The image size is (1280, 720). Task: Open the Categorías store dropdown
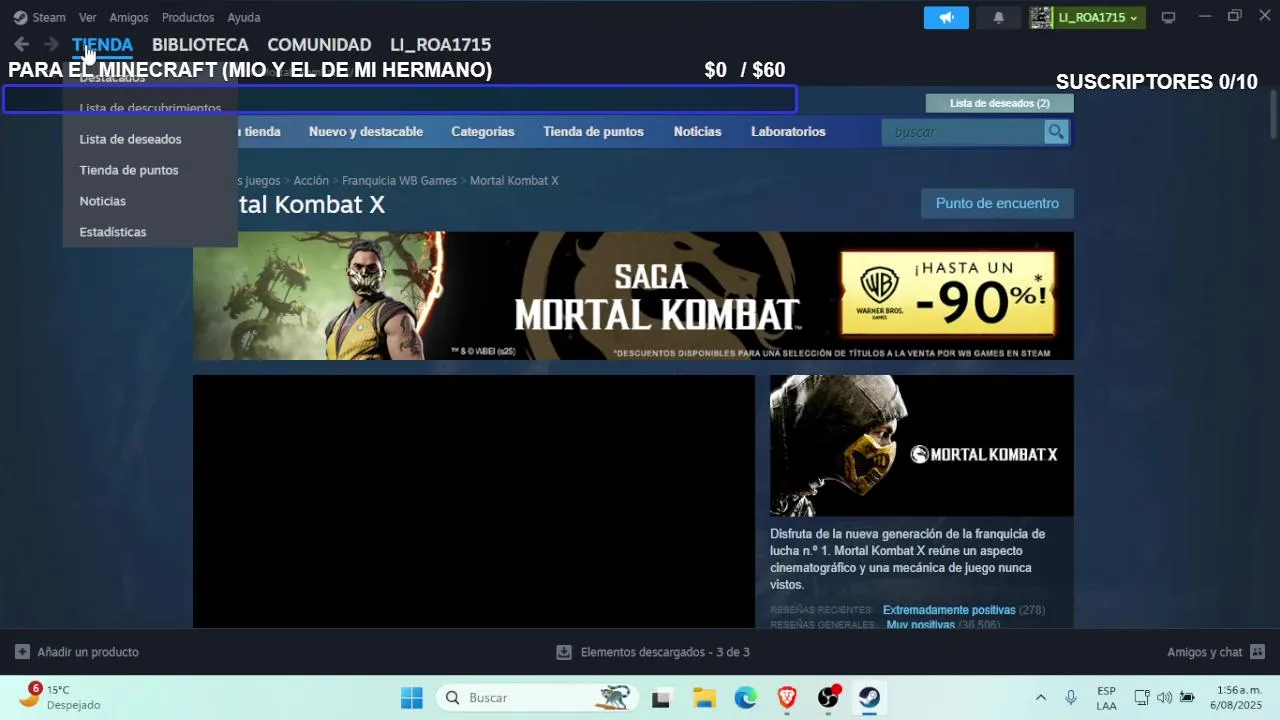click(x=482, y=132)
